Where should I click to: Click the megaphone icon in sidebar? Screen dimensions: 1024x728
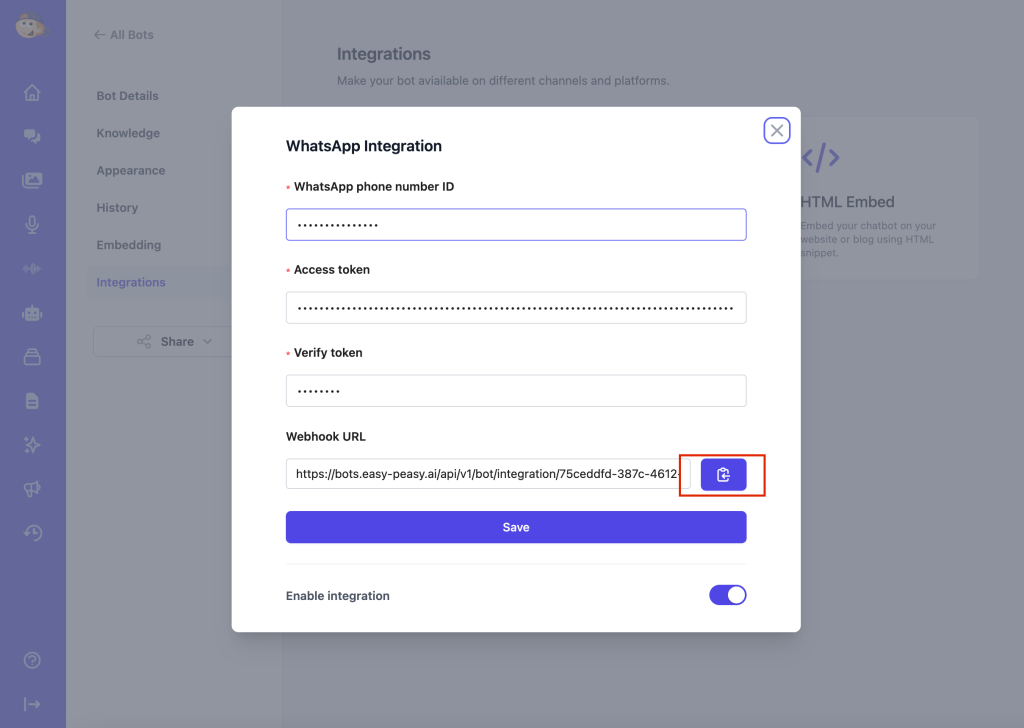pos(32,489)
